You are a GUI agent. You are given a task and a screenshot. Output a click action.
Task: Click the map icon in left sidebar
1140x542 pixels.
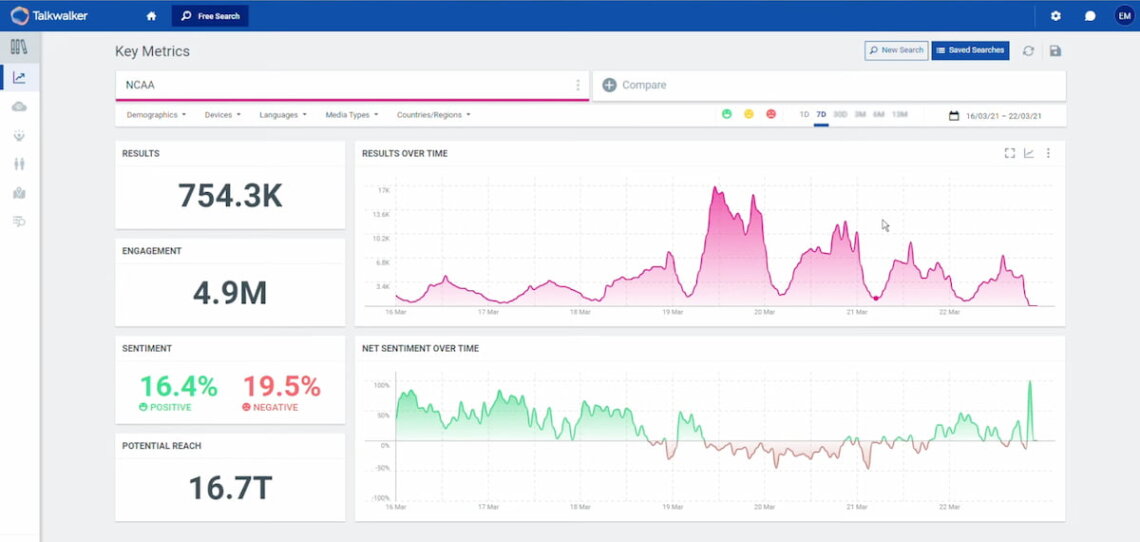(x=19, y=193)
